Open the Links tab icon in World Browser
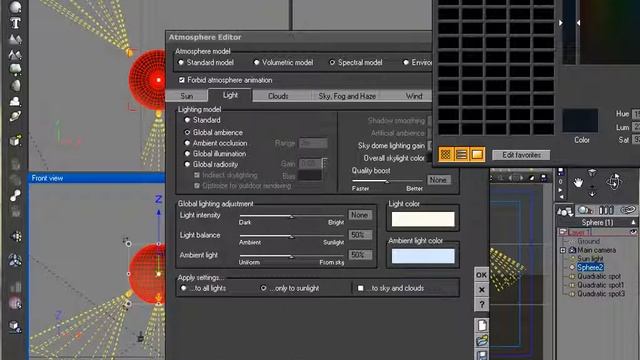640x360 pixels. pyautogui.click(x=628, y=211)
